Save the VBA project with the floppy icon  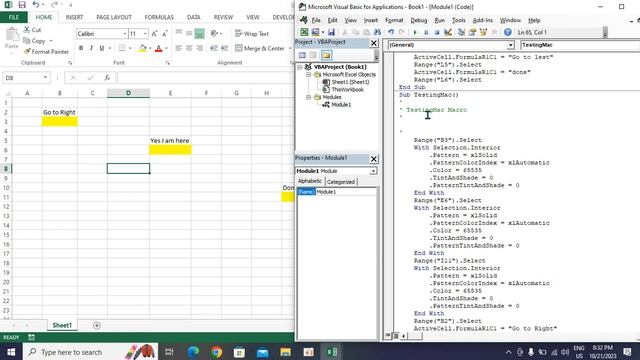click(x=331, y=32)
